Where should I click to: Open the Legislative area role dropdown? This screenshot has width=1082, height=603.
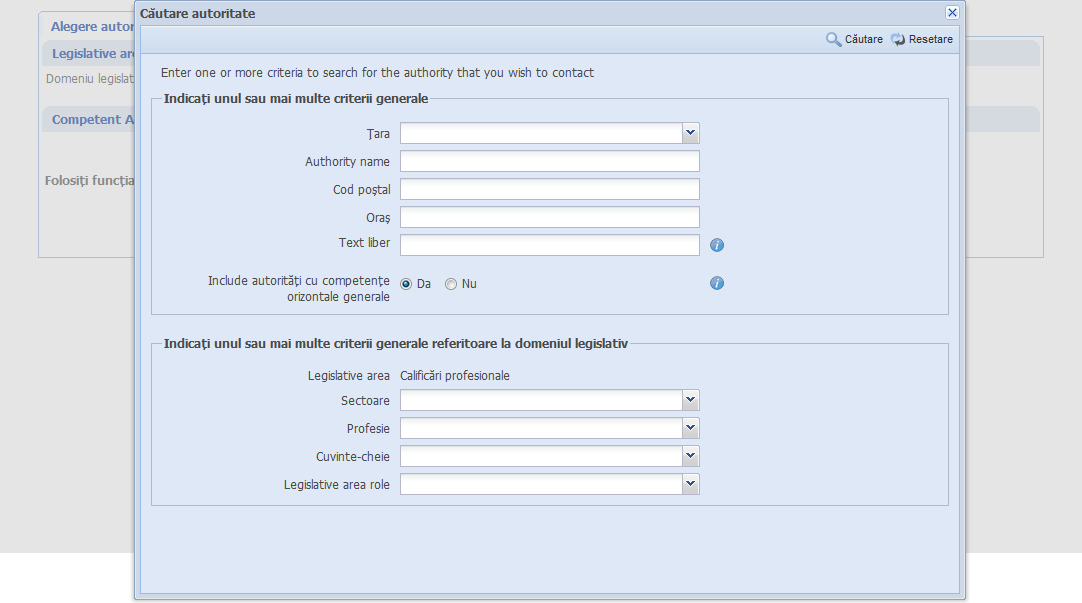coord(690,484)
